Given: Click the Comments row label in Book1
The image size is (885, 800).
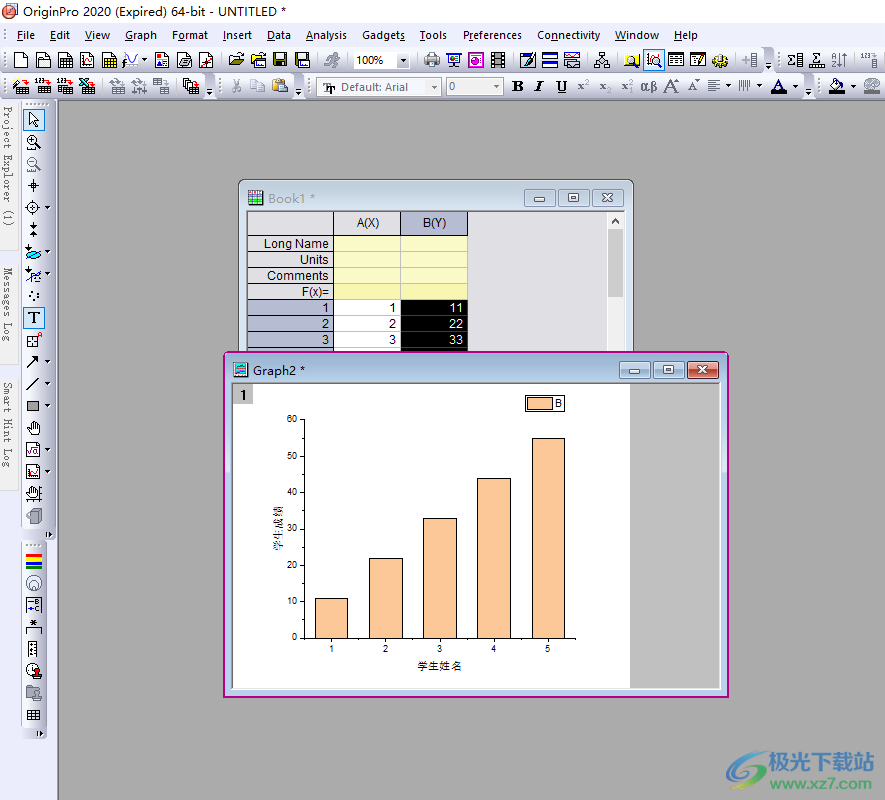Looking at the screenshot, I should coord(290,276).
